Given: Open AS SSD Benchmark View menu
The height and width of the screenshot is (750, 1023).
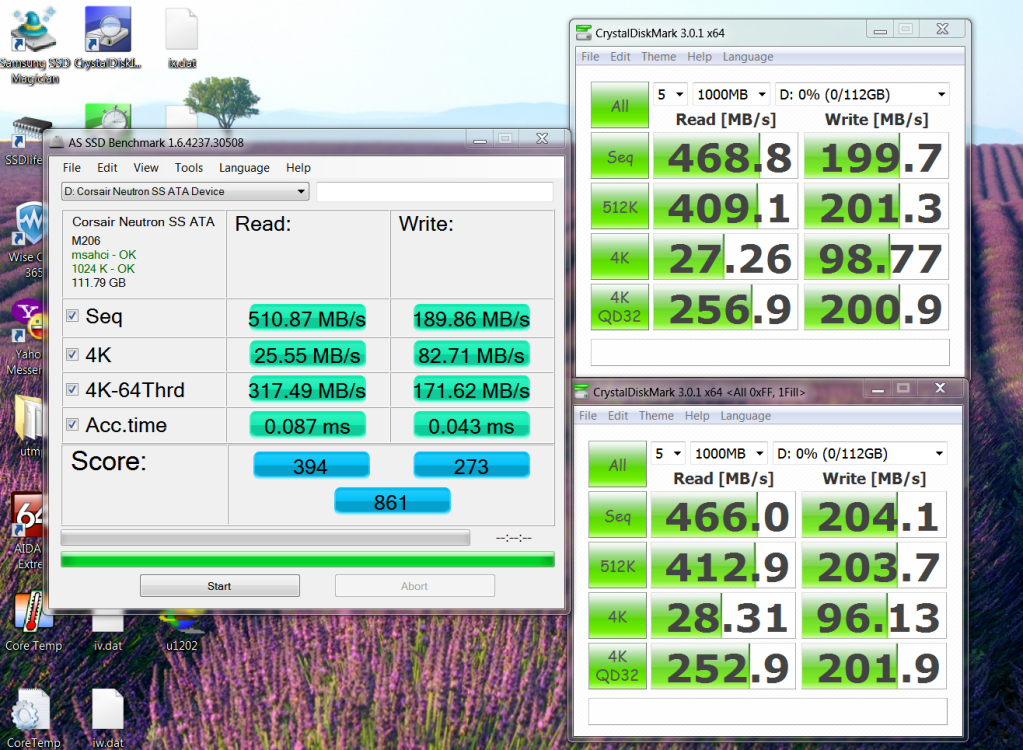Looking at the screenshot, I should [x=146, y=168].
